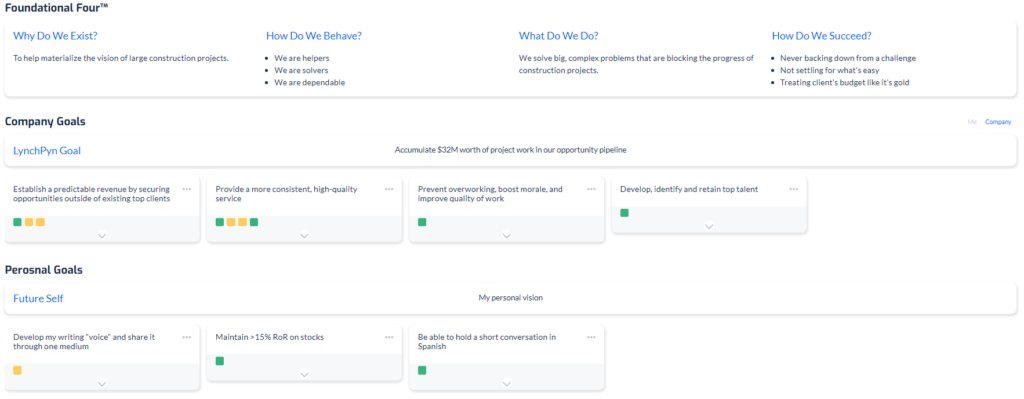This screenshot has width=1024, height=399.
Task: Expand the 'Establish a predictable revenue' goal card
Action: pyautogui.click(x=102, y=236)
